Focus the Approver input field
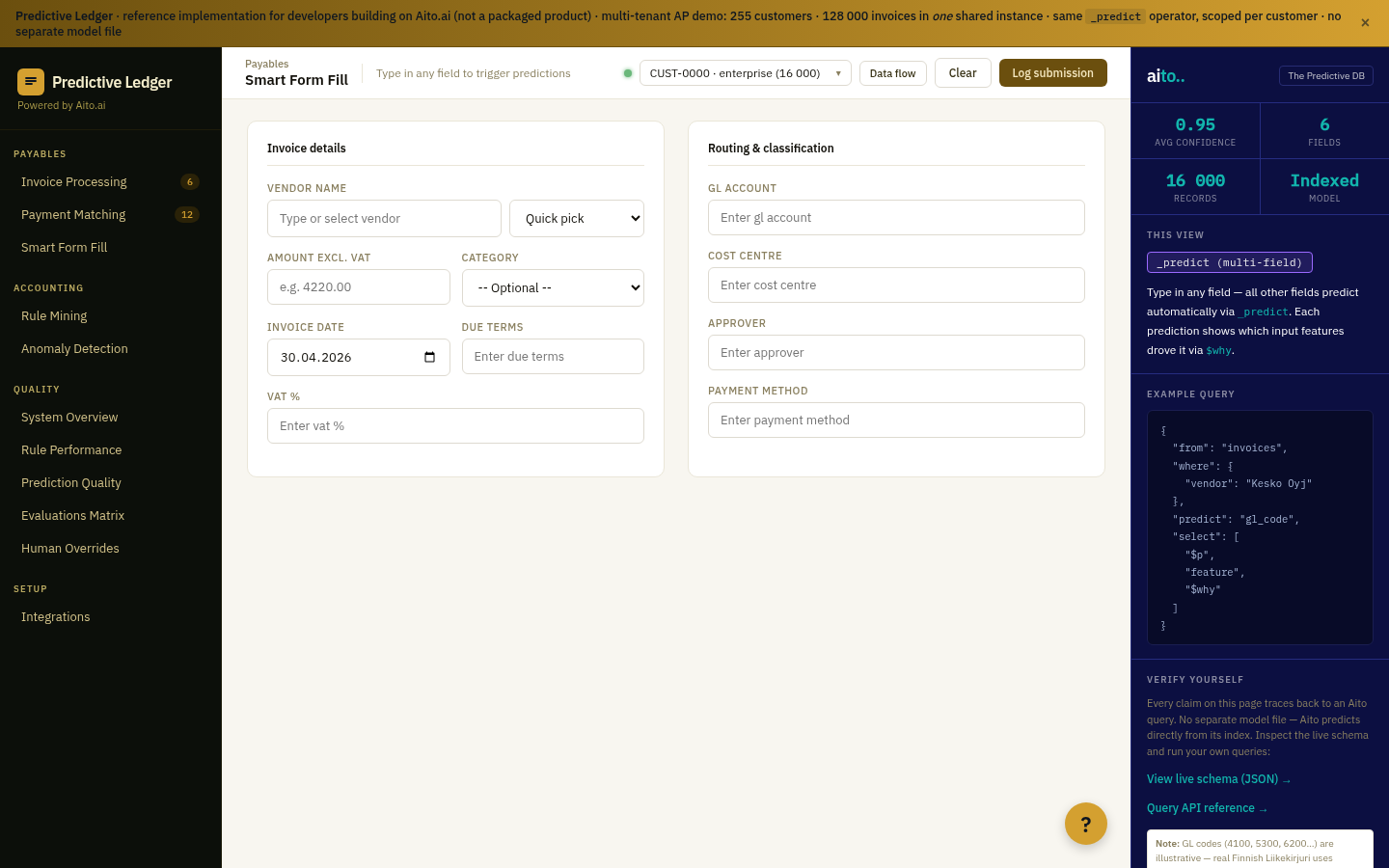This screenshot has height=868, width=1389. (896, 353)
